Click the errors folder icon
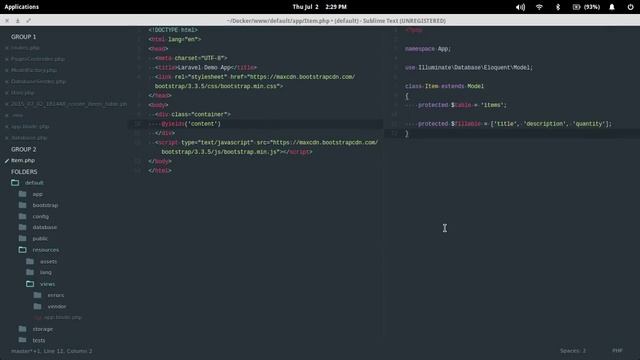The width and height of the screenshot is (640, 360). click(x=38, y=295)
